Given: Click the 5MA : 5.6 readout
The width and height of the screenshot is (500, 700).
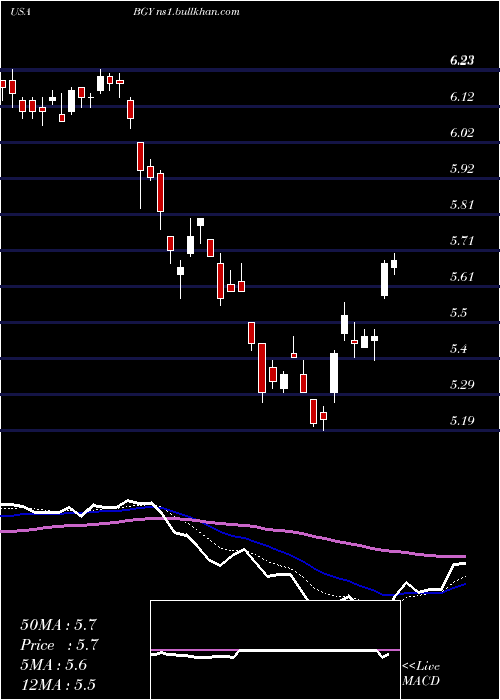Looking at the screenshot, I should click(x=54, y=665).
